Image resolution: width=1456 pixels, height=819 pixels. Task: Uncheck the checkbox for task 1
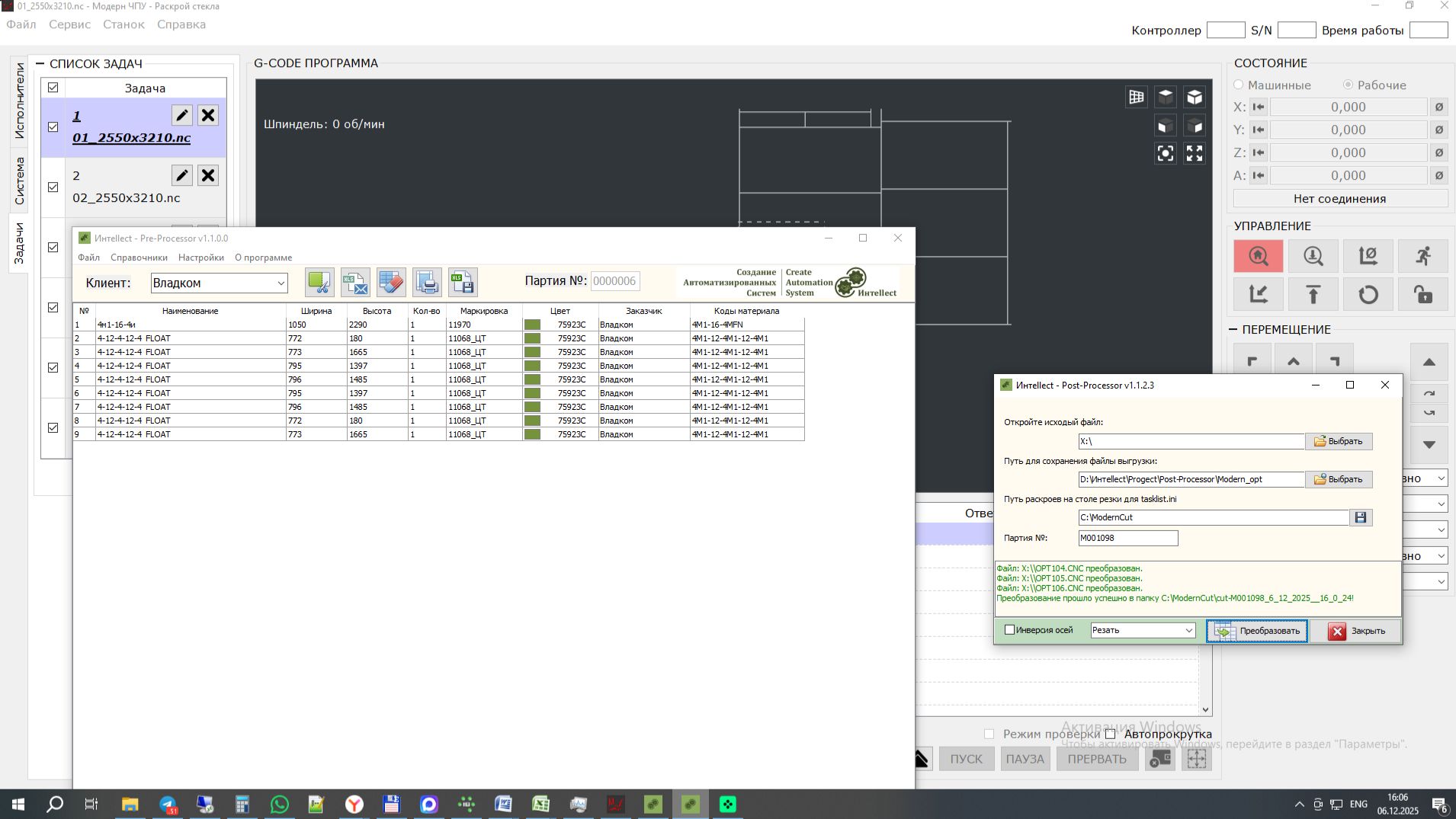coord(53,127)
